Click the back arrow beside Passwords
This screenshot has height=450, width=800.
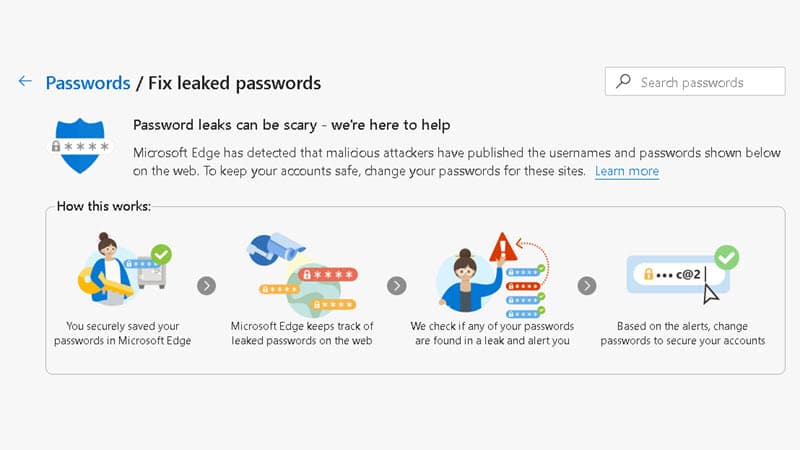pos(25,82)
